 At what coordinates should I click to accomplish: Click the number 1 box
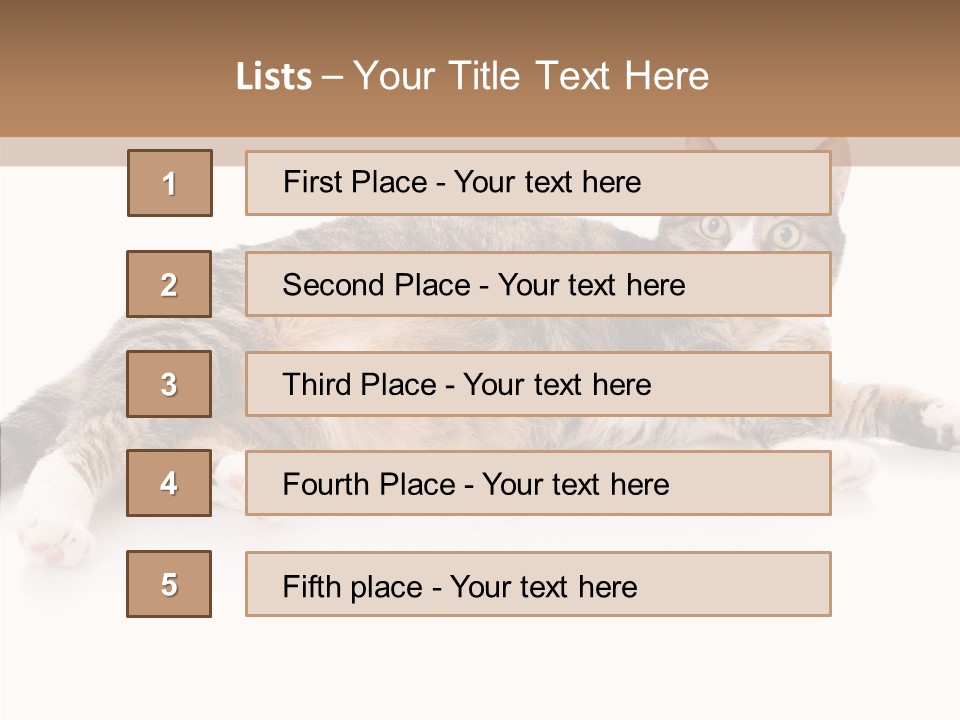pos(170,183)
